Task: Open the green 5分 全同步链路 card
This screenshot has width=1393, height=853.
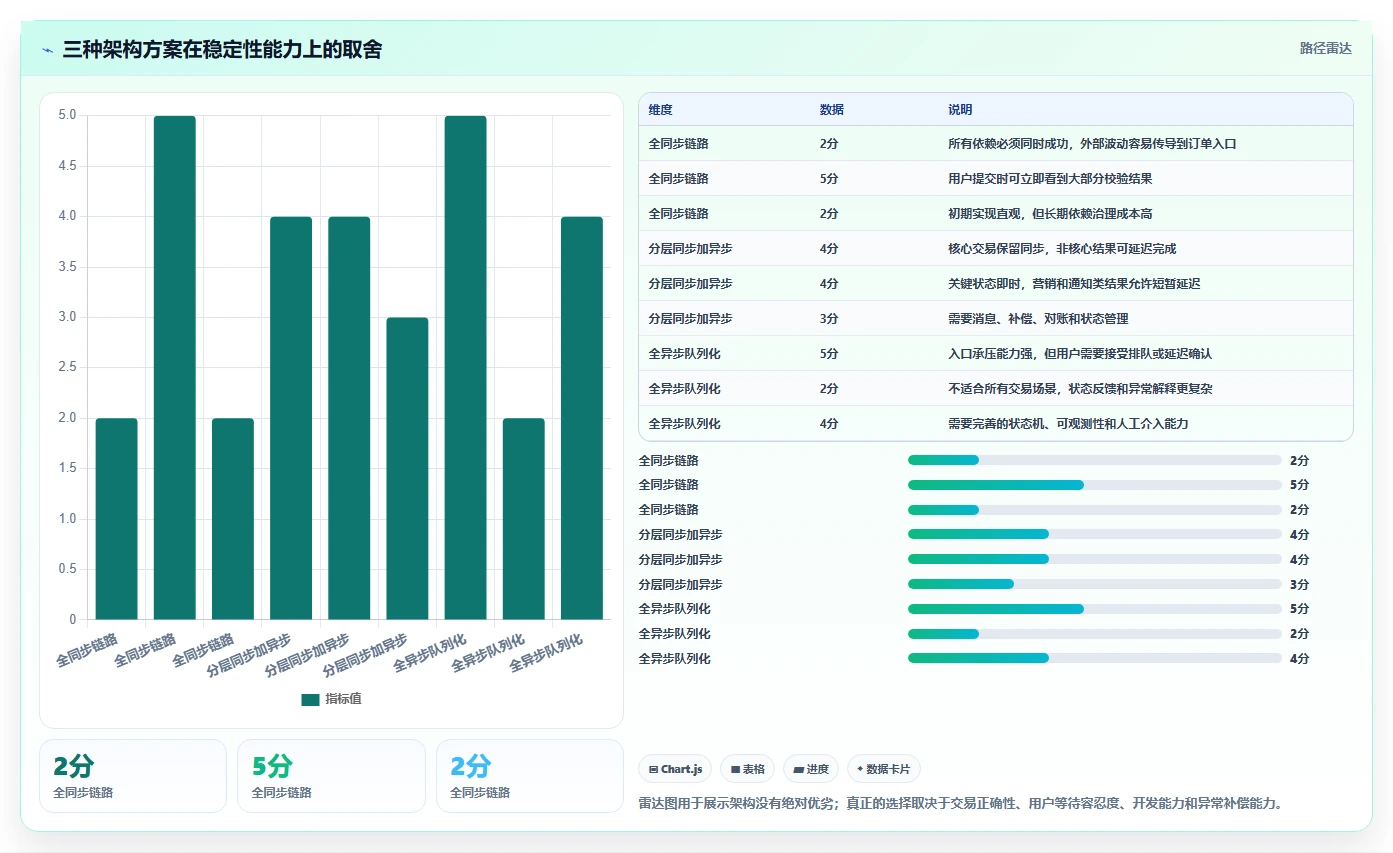Action: tap(331, 776)
